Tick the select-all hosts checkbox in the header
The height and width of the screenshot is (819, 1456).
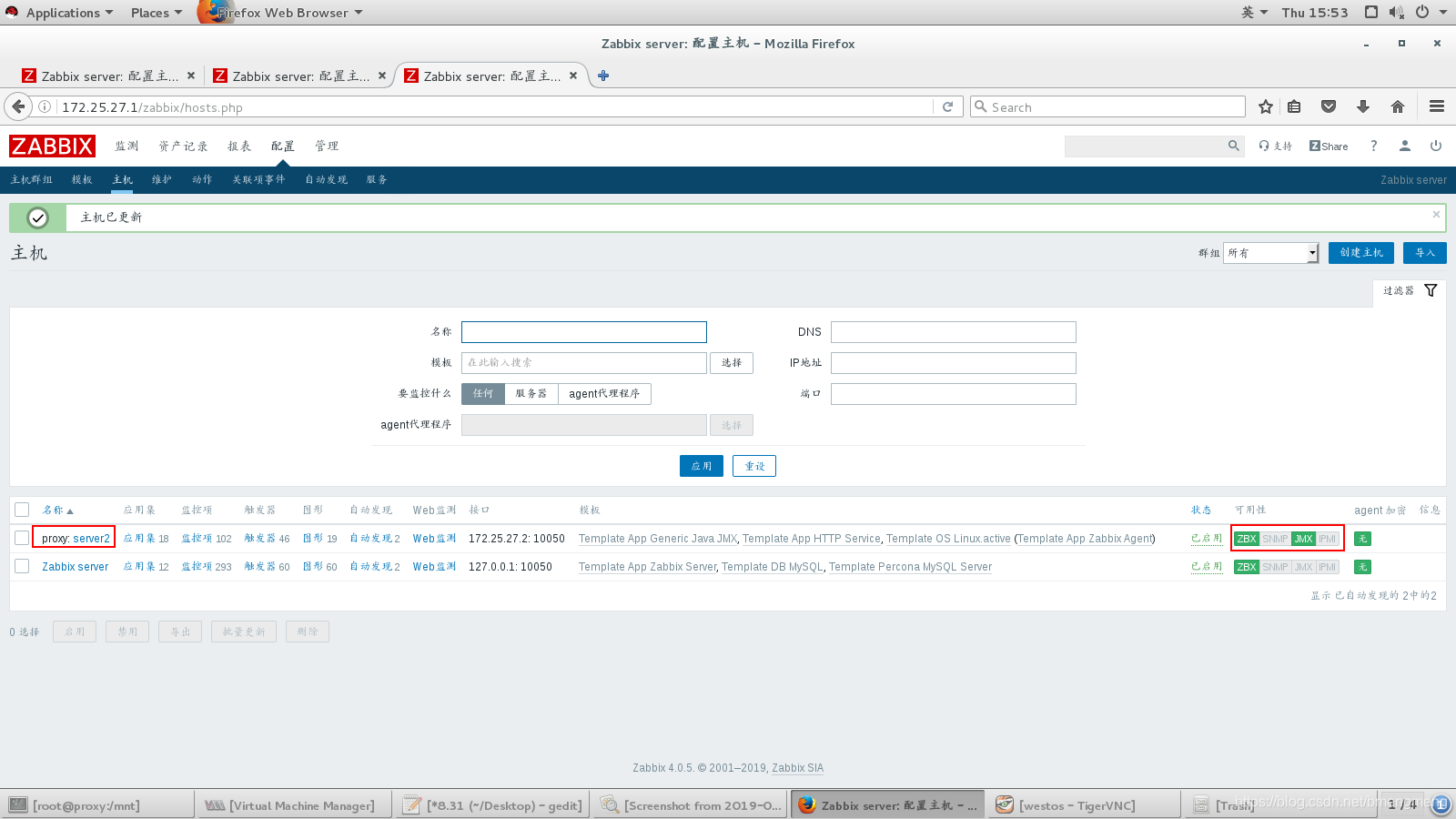tap(22, 510)
